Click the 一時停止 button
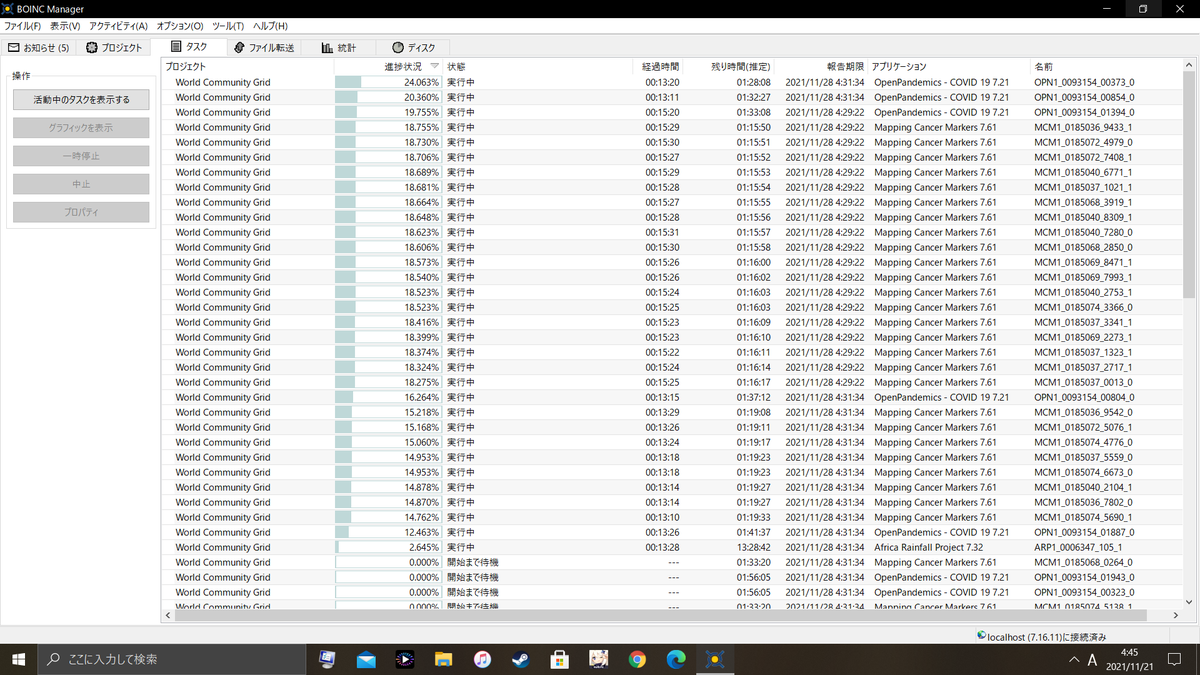The height and width of the screenshot is (675, 1200). (81, 156)
